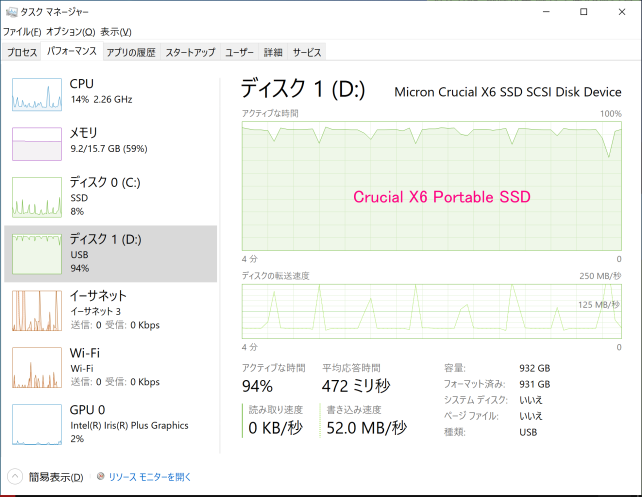Open the Resource Monitor link
Screen dimensions: 642x497
[149, 477]
